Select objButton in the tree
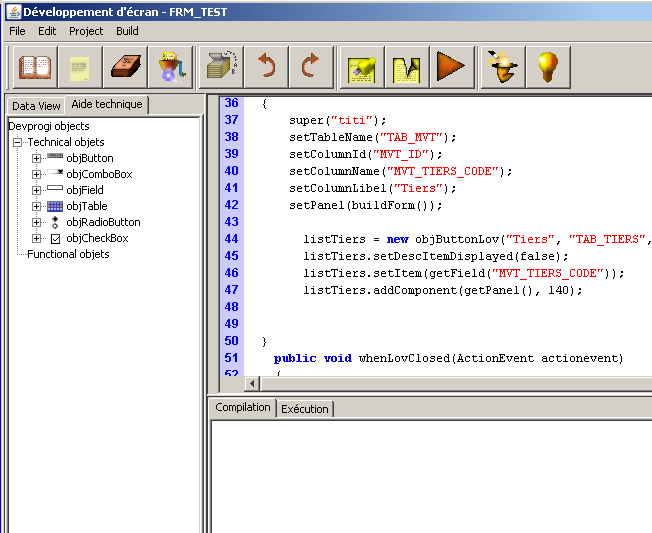Screen dimensions: 652x533 click(x=90, y=158)
